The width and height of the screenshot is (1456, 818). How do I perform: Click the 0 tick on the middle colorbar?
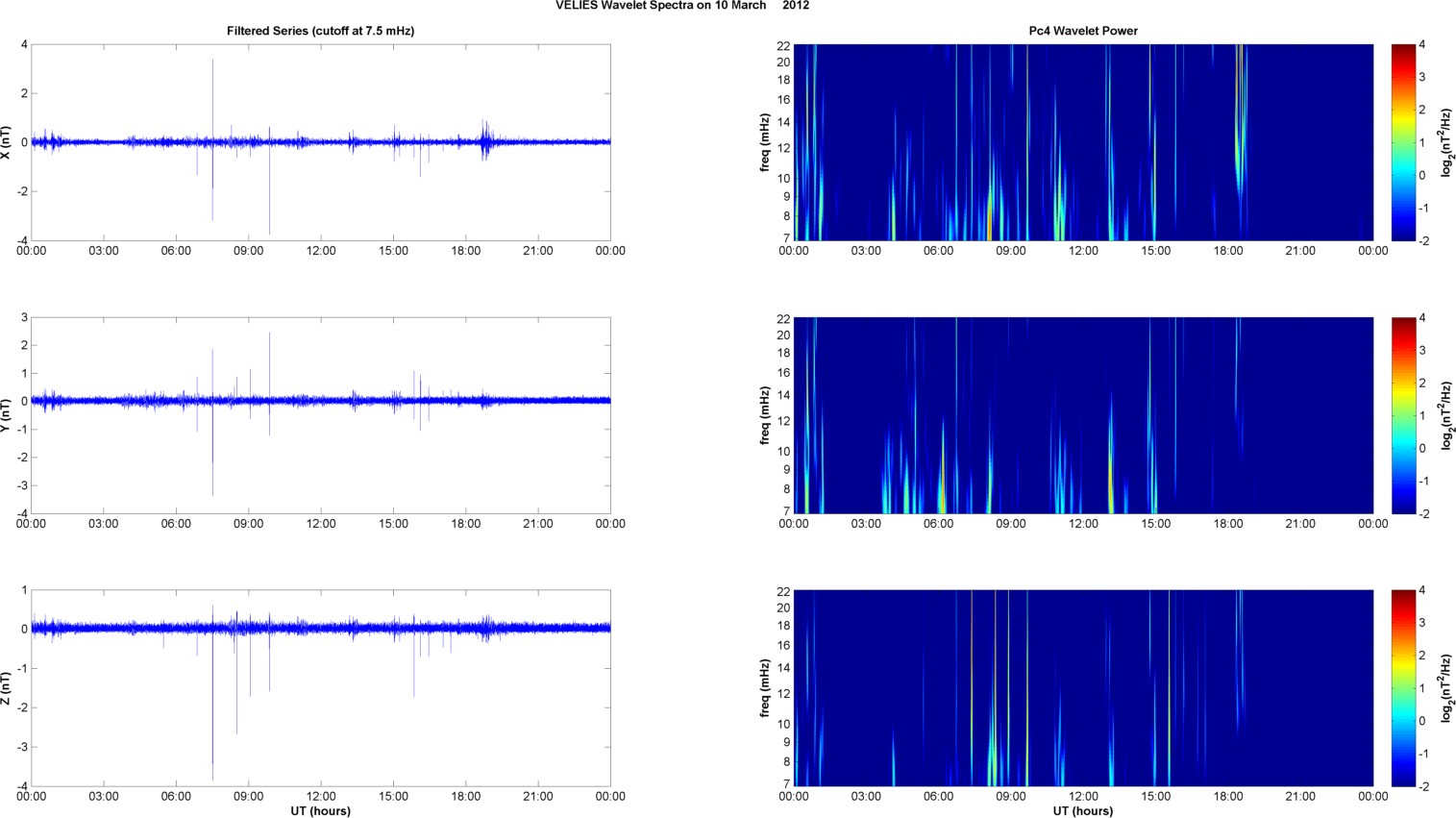click(x=1422, y=449)
